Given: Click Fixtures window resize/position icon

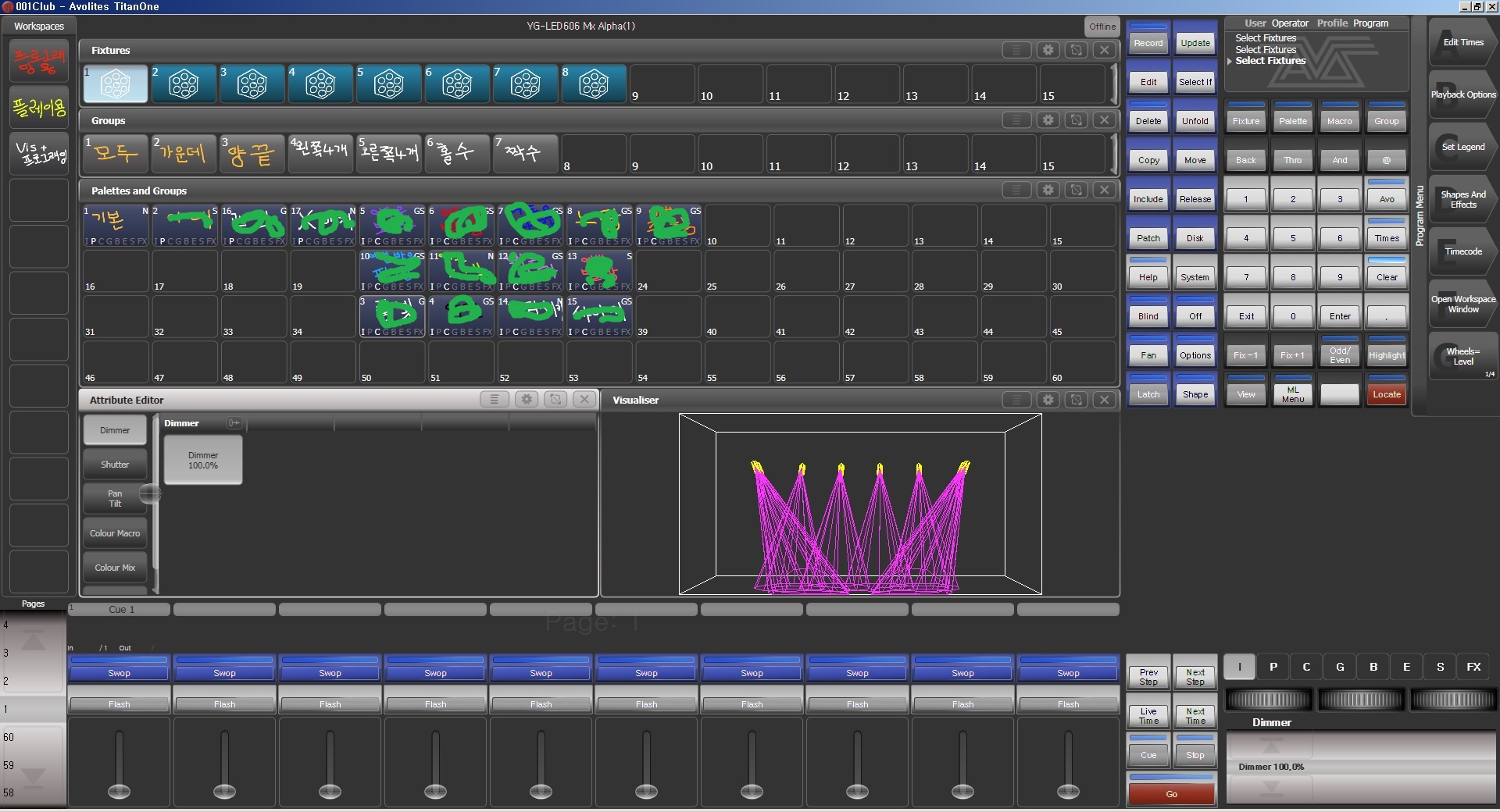Looking at the screenshot, I should click(x=1076, y=50).
